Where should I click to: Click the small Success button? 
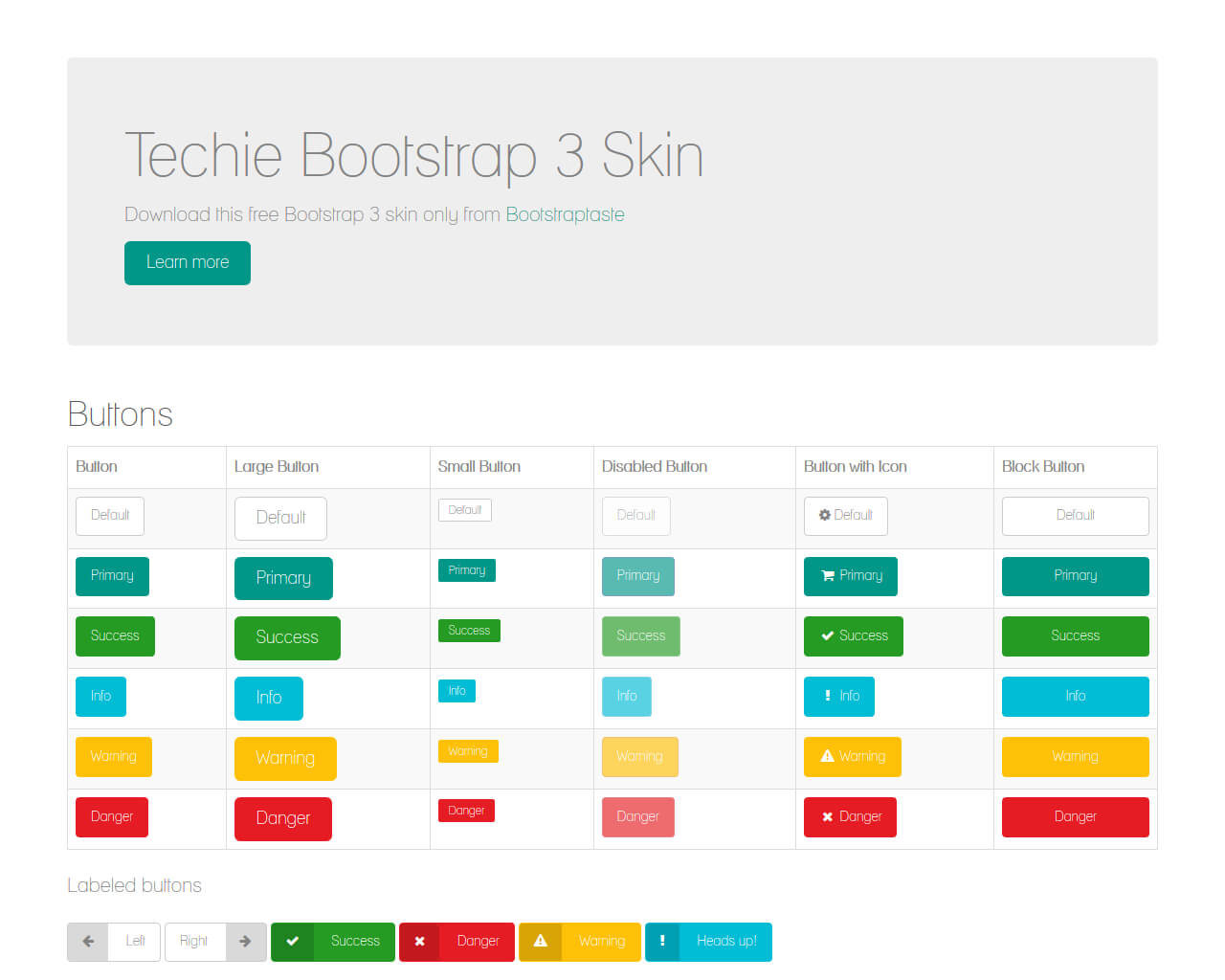pyautogui.click(x=469, y=631)
